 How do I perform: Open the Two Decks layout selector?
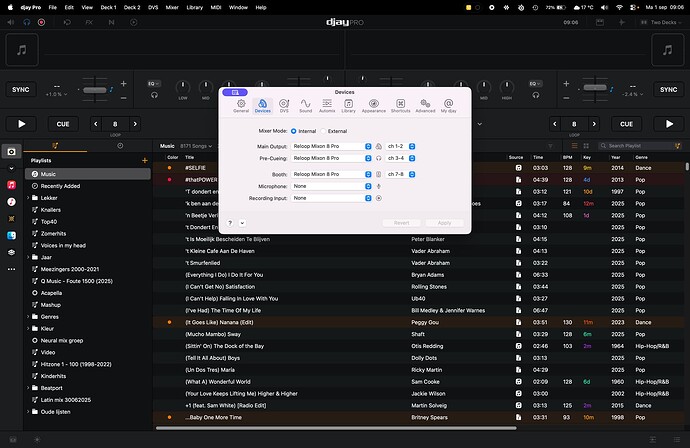662,22
